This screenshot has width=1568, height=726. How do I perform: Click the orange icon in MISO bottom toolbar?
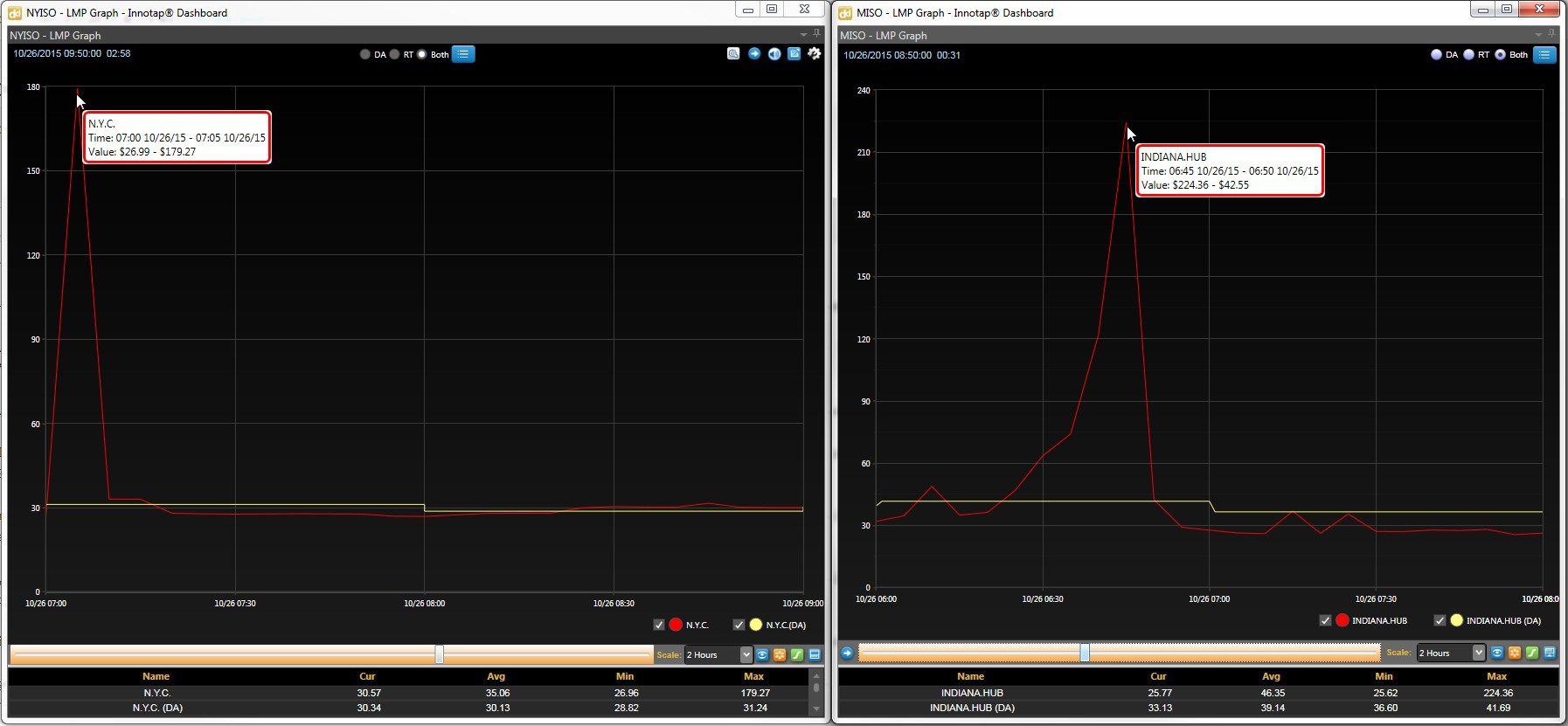coord(1515,653)
